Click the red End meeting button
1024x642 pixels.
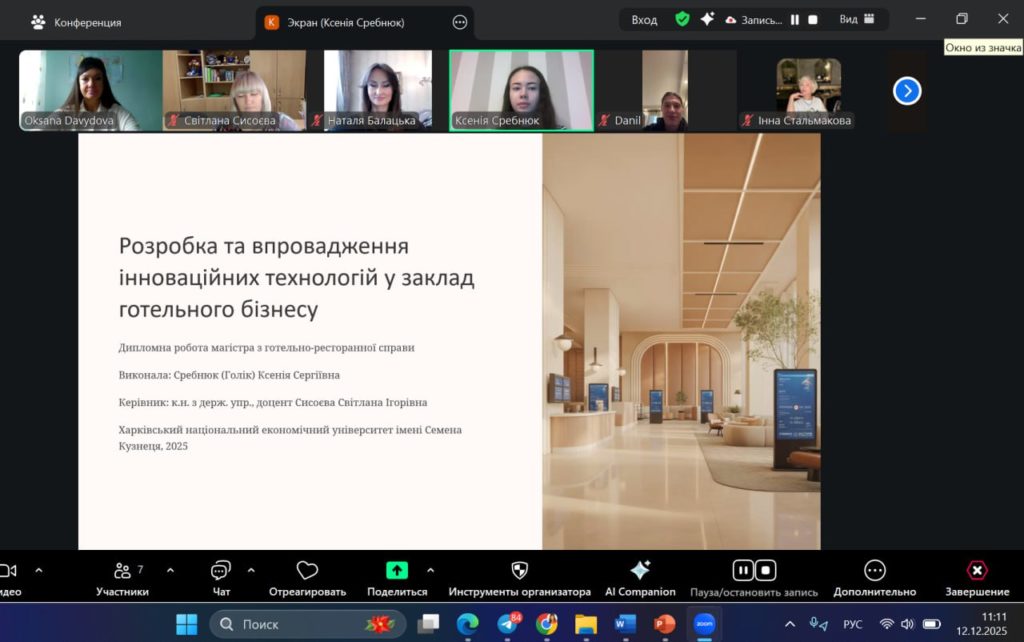point(977,571)
